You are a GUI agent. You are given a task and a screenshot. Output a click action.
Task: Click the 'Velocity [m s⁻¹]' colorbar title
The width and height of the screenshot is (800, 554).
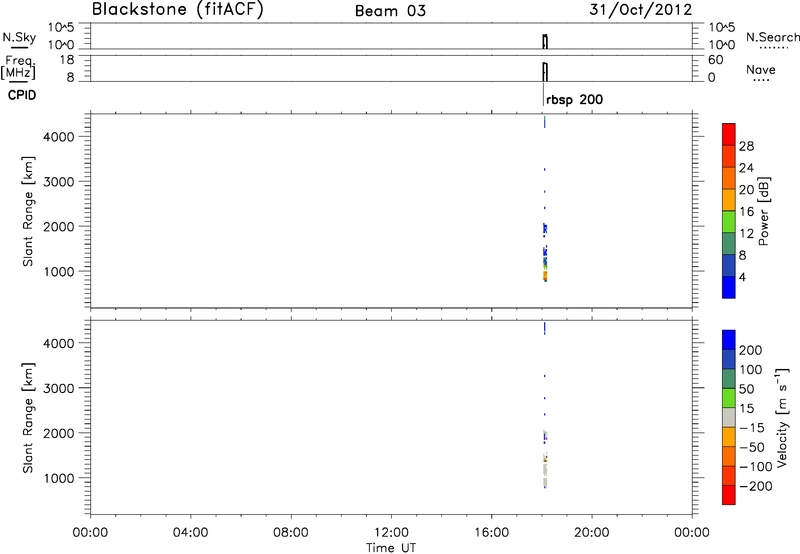point(782,417)
